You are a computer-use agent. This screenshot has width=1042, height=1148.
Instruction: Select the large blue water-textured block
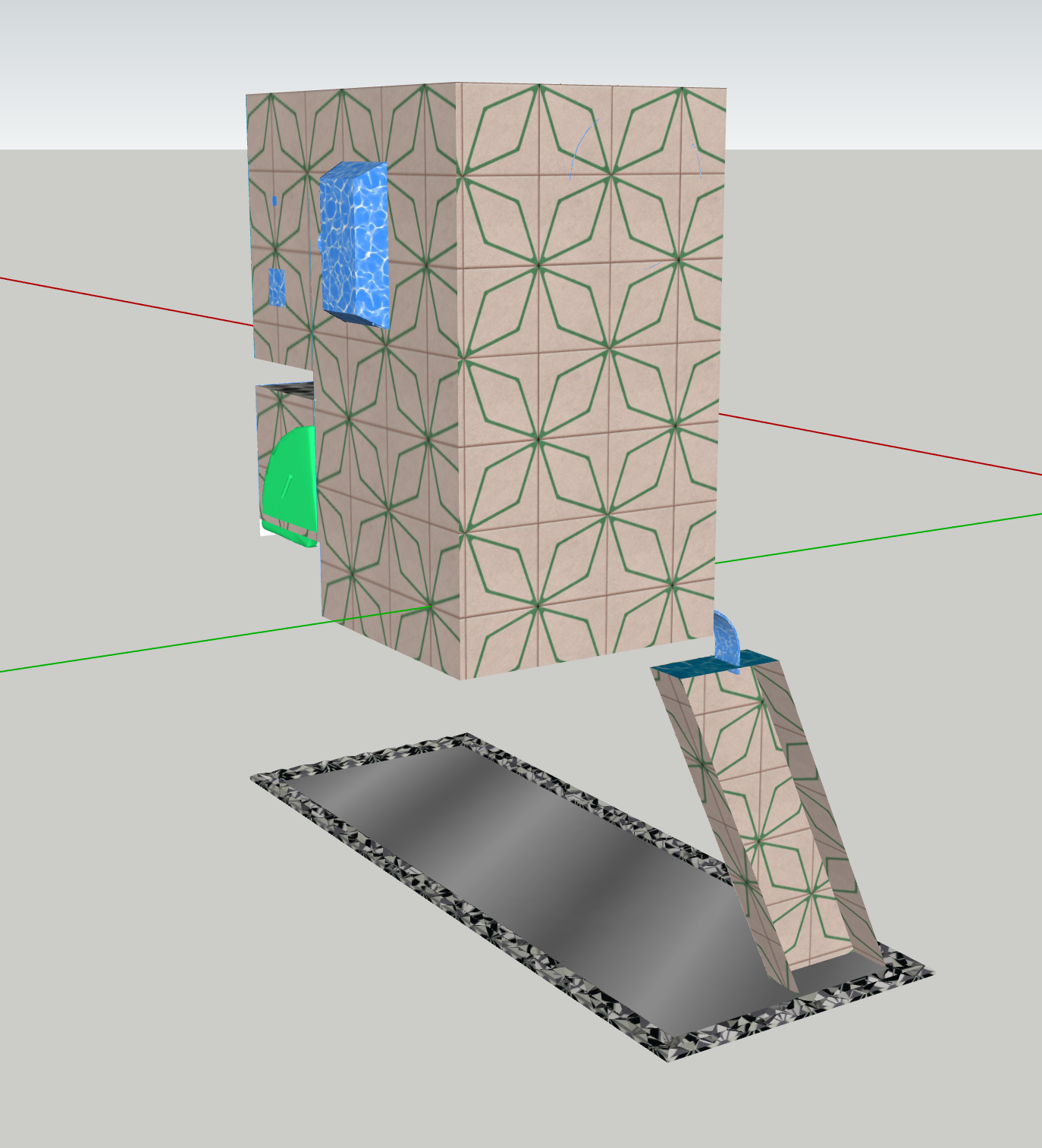point(355,244)
